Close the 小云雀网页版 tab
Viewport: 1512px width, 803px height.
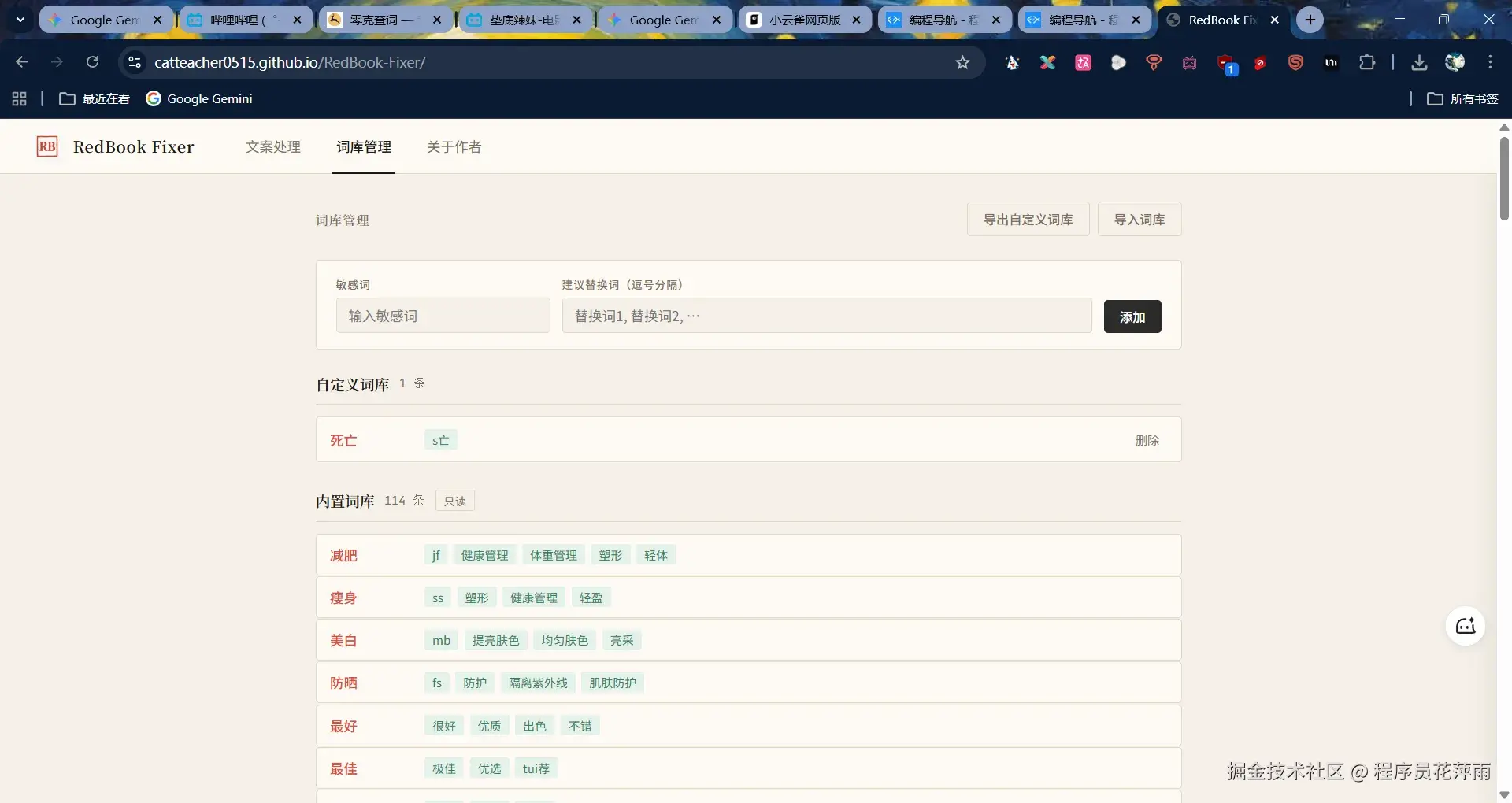(x=857, y=20)
